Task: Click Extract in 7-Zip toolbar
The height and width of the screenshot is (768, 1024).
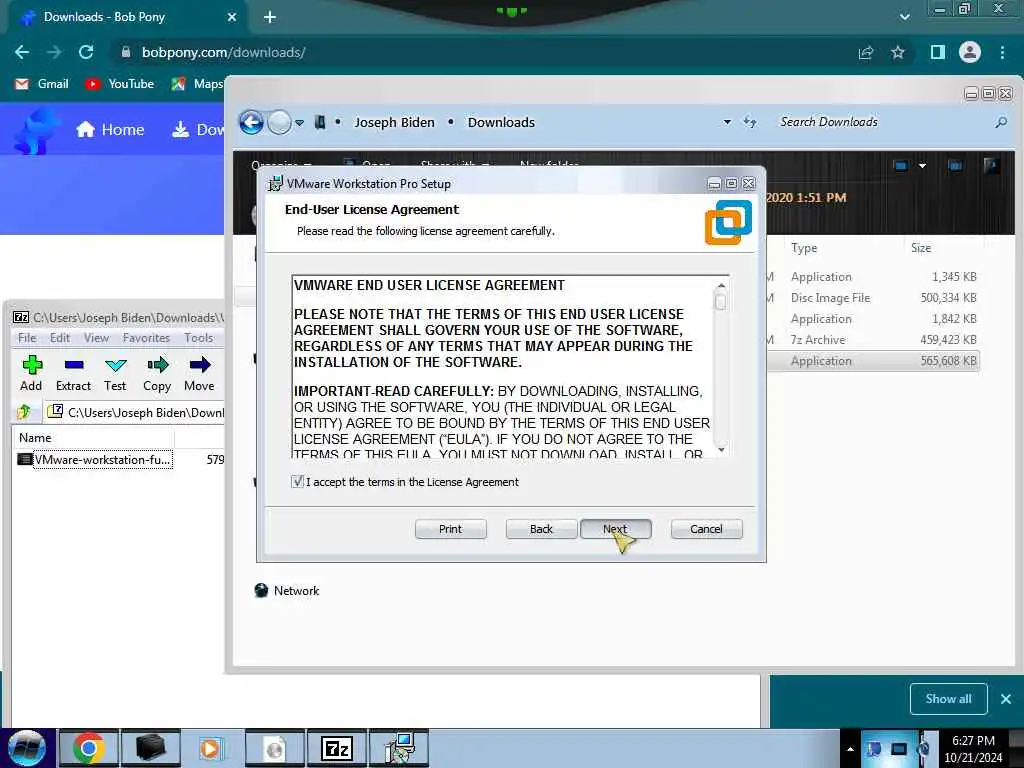Action: pyautogui.click(x=73, y=374)
